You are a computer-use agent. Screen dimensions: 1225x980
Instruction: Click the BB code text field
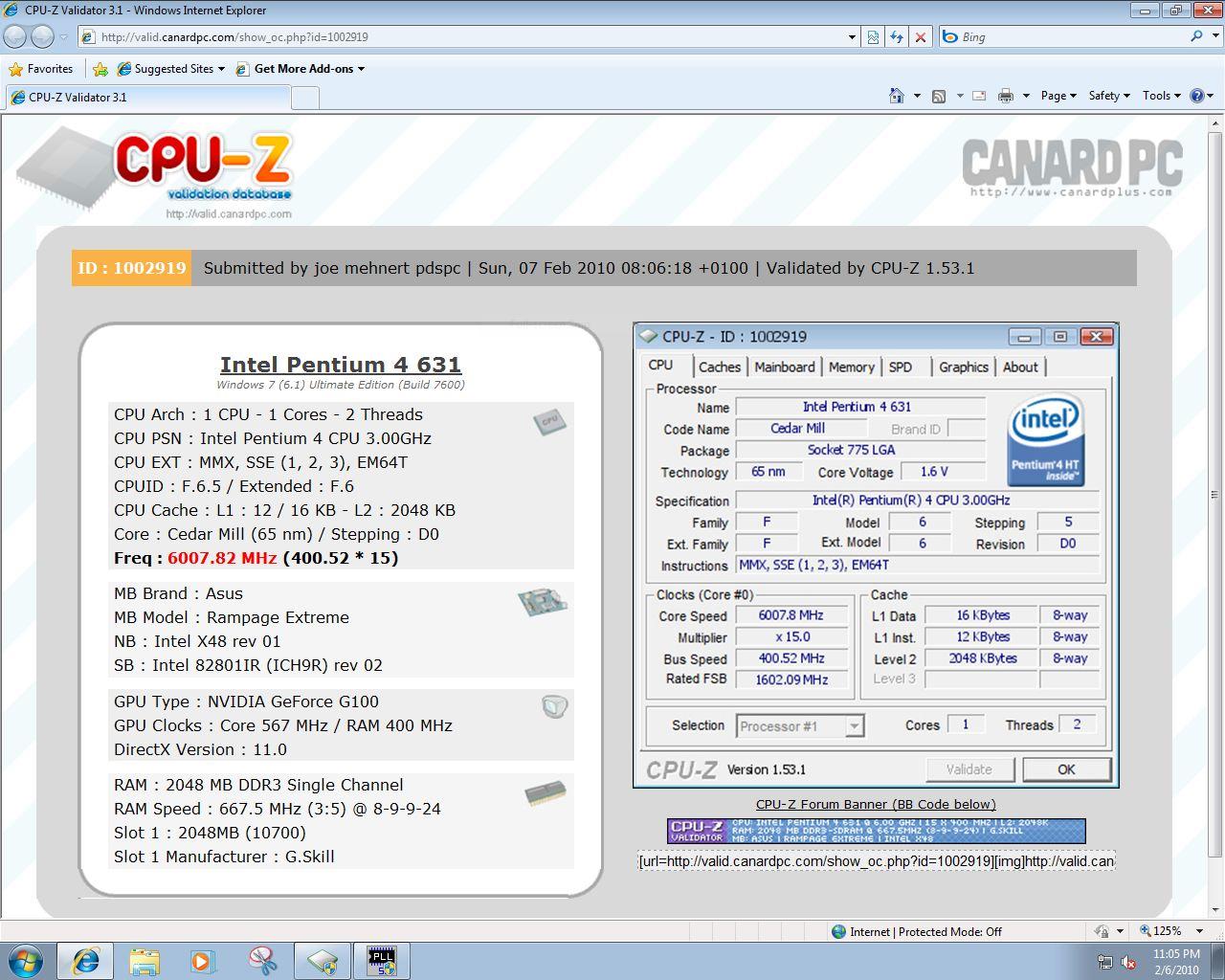(877, 860)
